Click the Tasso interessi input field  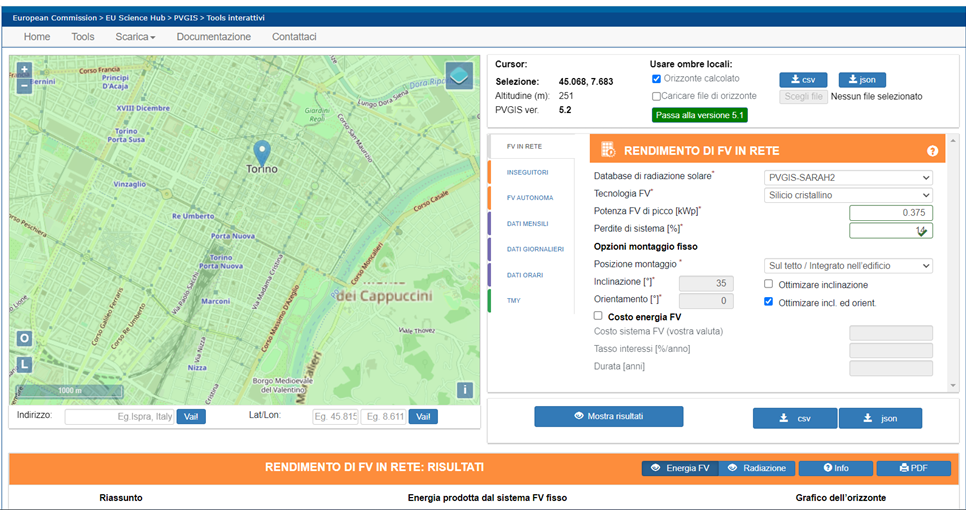891,350
